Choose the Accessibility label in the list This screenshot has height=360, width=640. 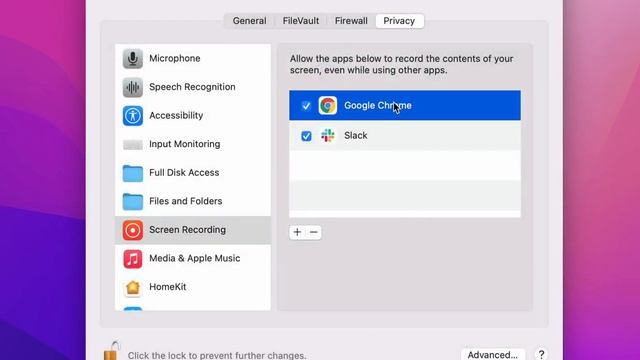[x=176, y=116]
